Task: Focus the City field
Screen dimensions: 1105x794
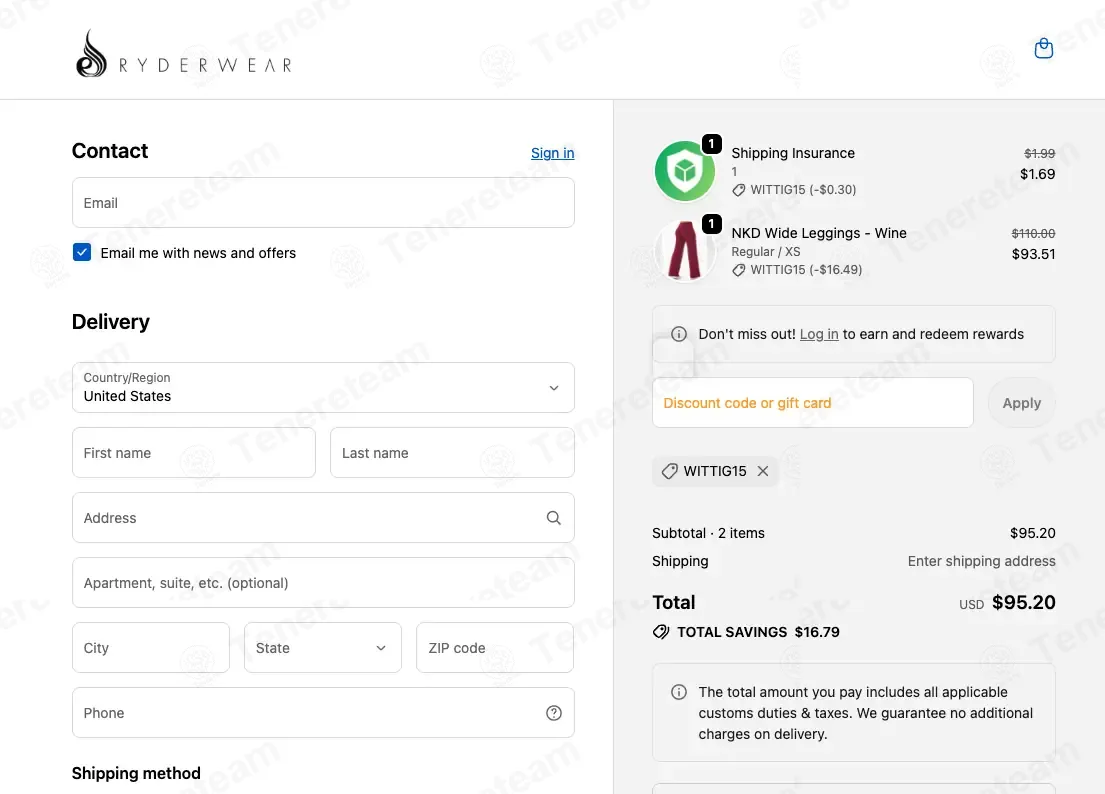Action: tap(151, 647)
